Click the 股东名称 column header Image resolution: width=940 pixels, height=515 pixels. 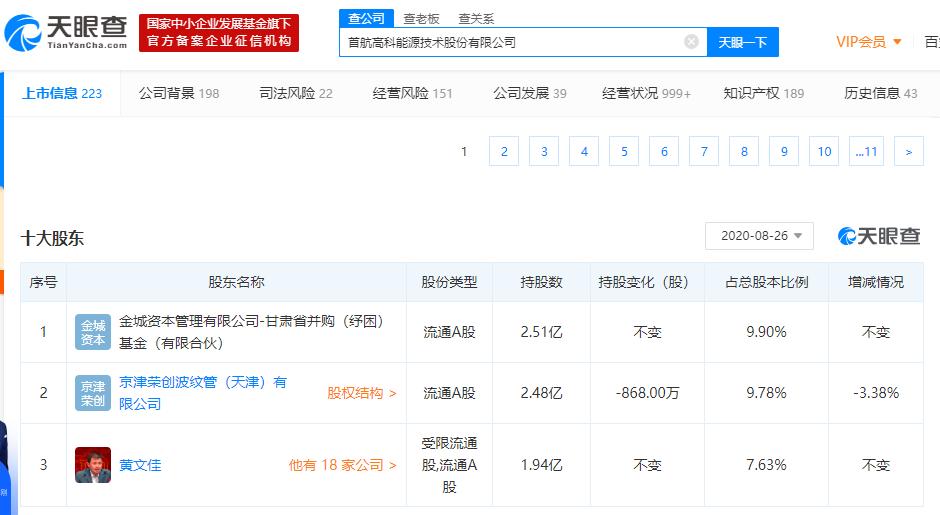[236, 282]
